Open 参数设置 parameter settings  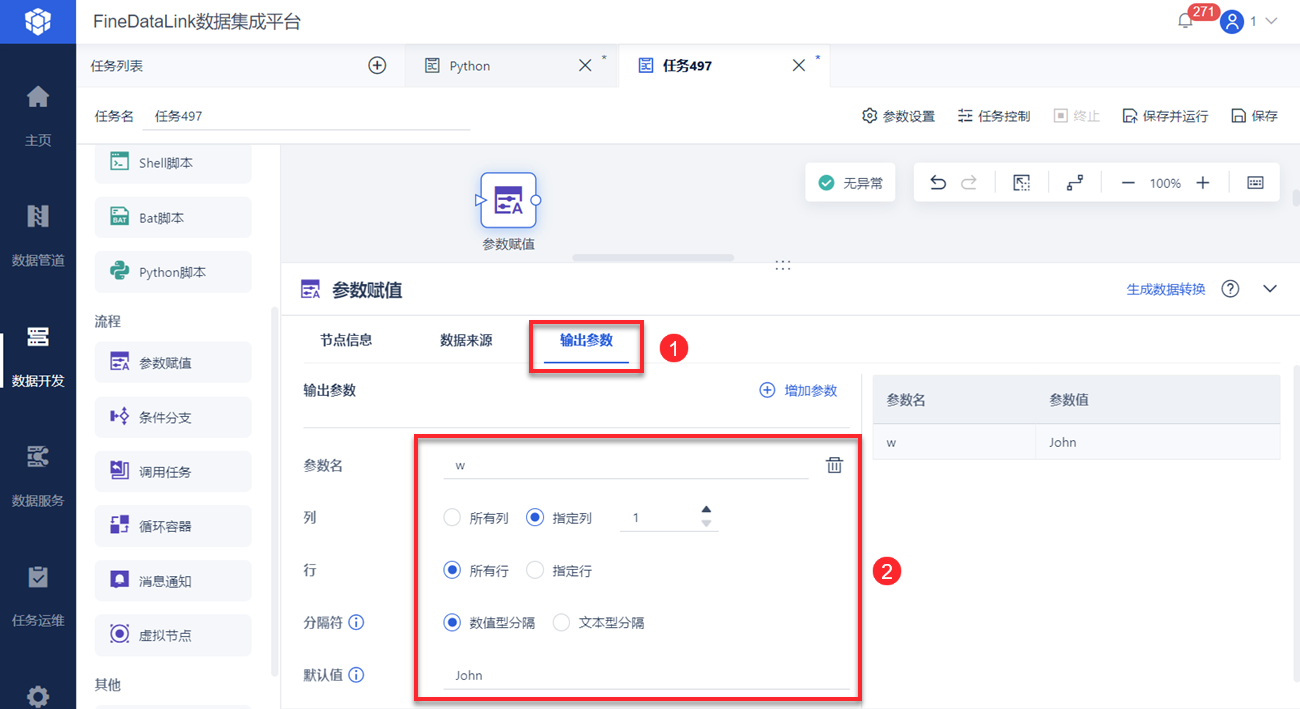pyautogui.click(x=898, y=116)
